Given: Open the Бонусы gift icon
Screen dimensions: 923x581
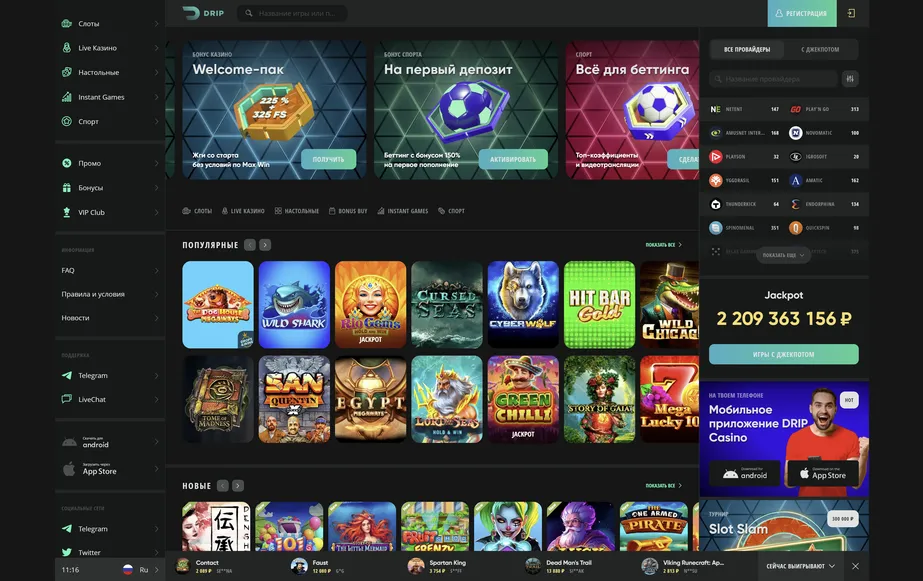Looking at the screenshot, I should point(67,188).
